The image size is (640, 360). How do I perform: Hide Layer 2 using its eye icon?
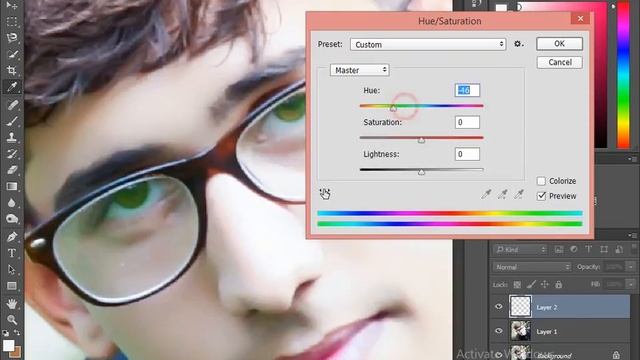[x=499, y=307]
